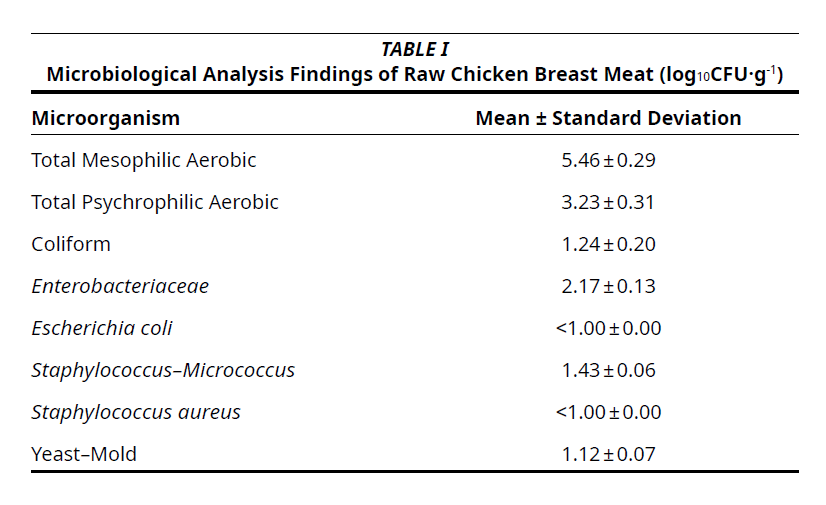Image resolution: width=826 pixels, height=505 pixels.
Task: Click the Enterobacteriaceae row label
Action: click(x=120, y=286)
